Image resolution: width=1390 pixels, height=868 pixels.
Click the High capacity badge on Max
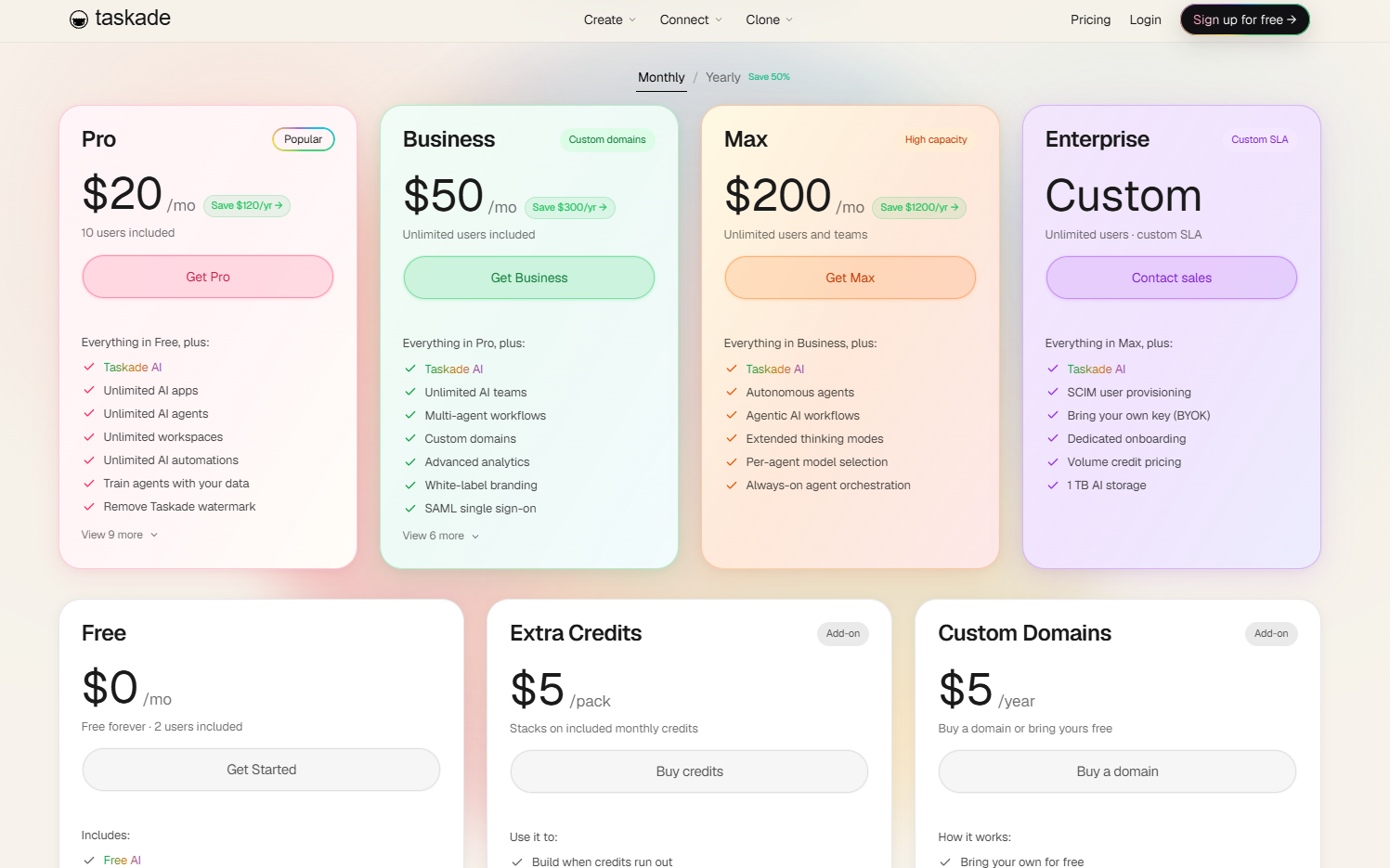[936, 140]
